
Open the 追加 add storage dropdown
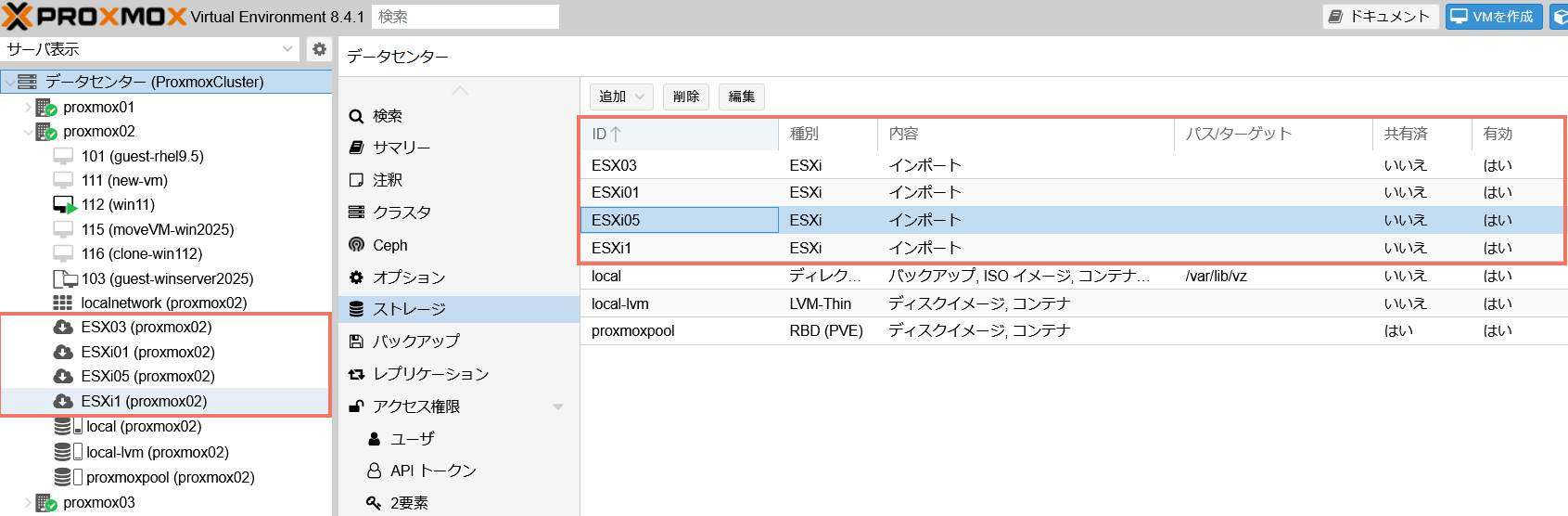pos(621,97)
